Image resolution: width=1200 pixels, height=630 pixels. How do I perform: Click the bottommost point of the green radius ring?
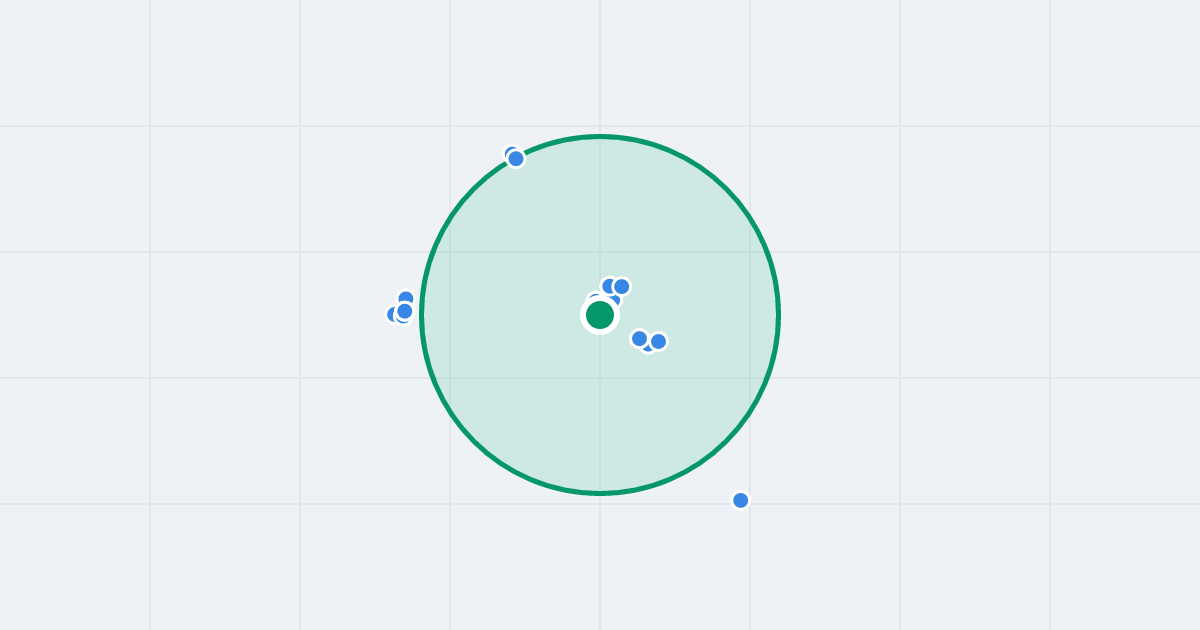[600, 493]
